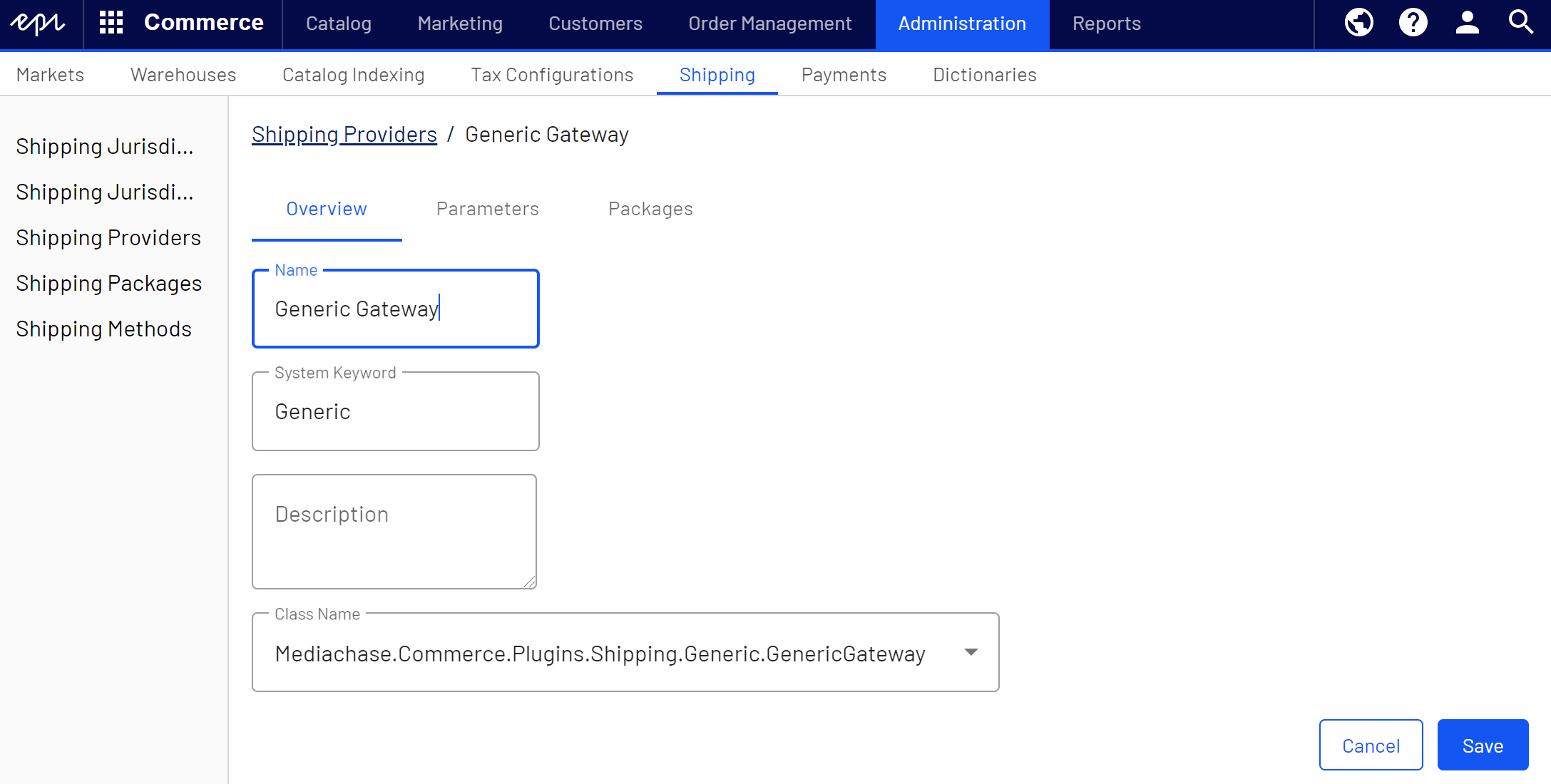Open Class Name GenericGateway combo box
The image size is (1551, 784).
(x=599, y=654)
